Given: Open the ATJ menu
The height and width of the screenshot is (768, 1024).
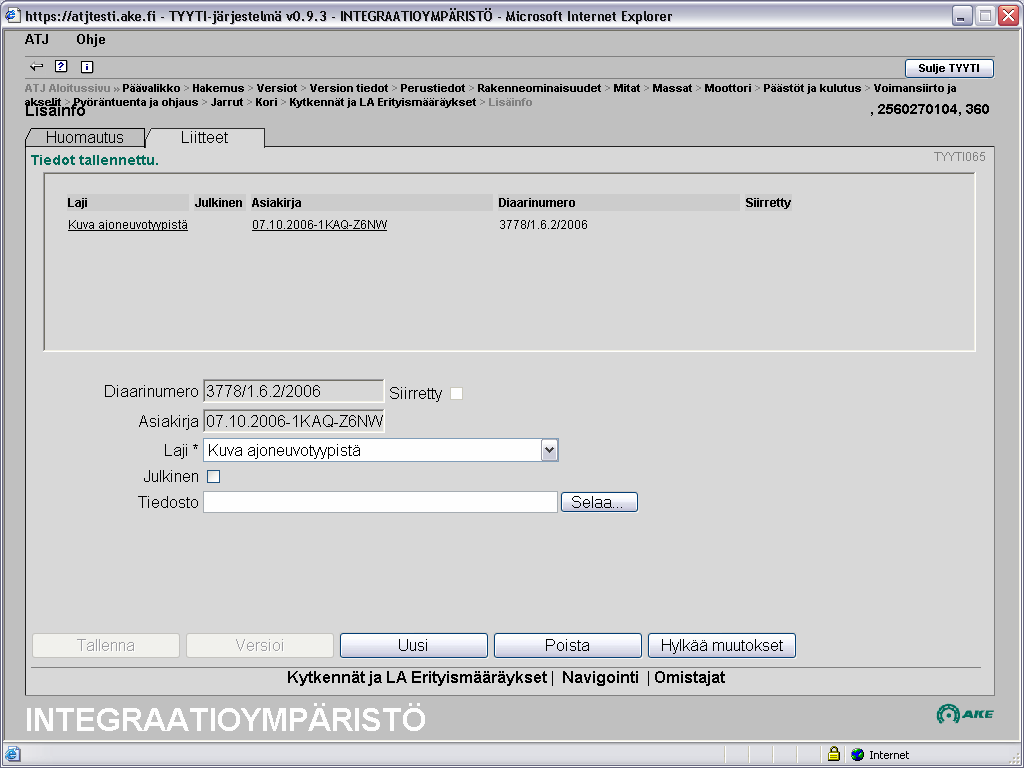Looking at the screenshot, I should coord(37,39).
